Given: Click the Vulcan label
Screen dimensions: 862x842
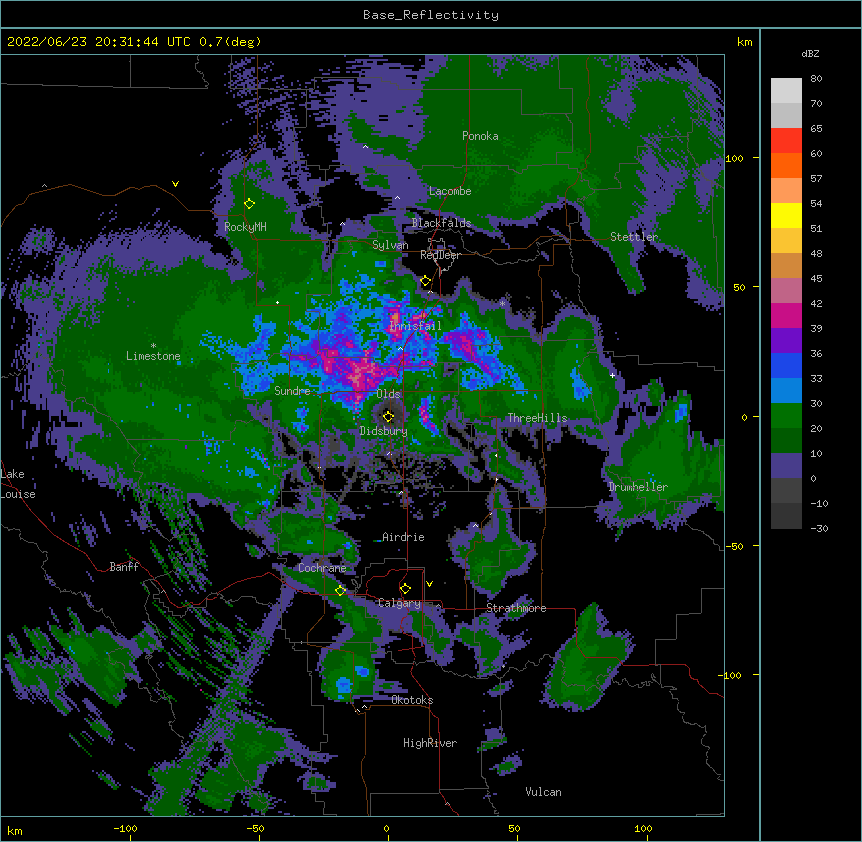Looking at the screenshot, I should [543, 792].
